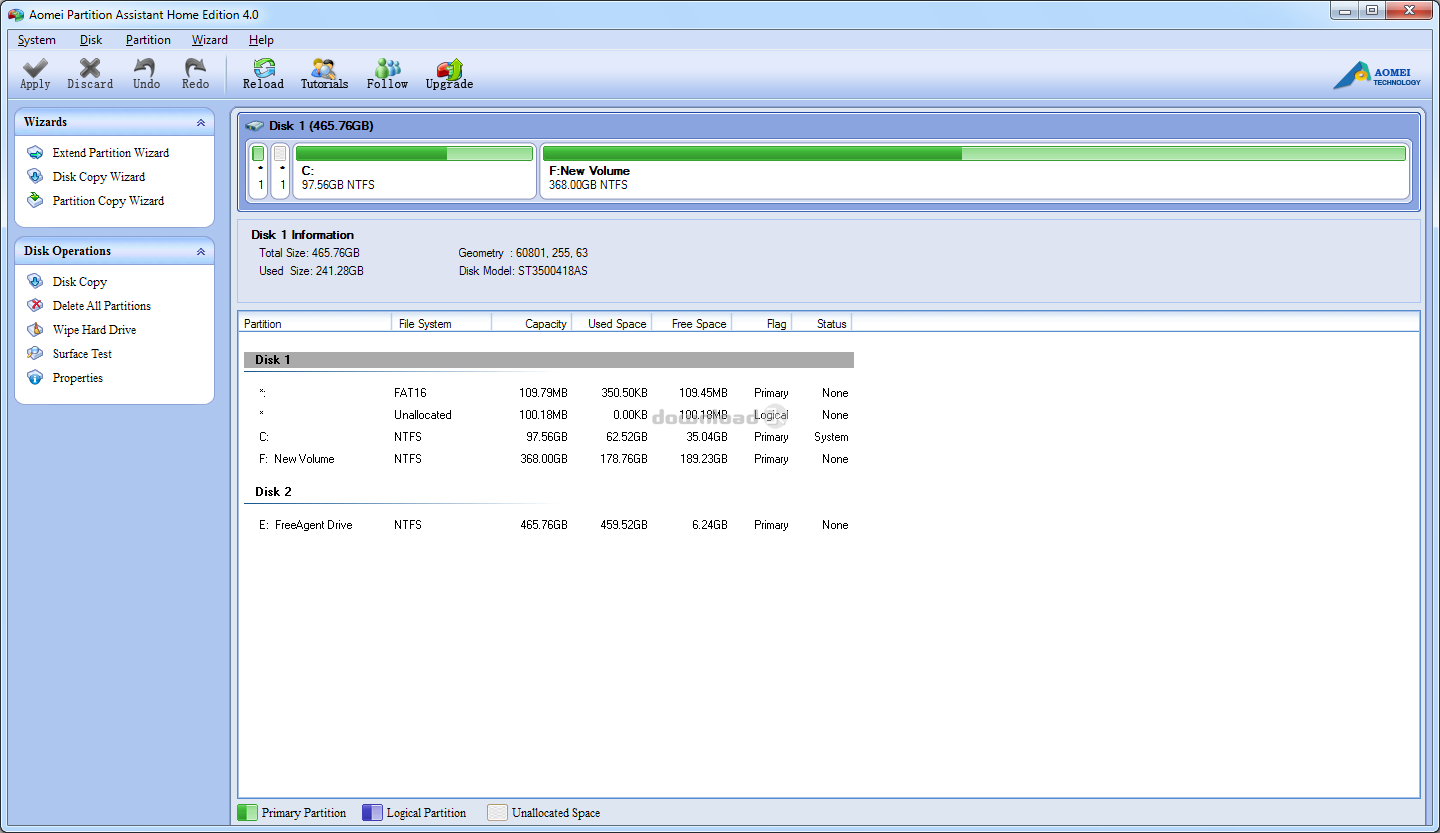Click the Discard toolbar icon
This screenshot has width=1440, height=833.
[89, 72]
